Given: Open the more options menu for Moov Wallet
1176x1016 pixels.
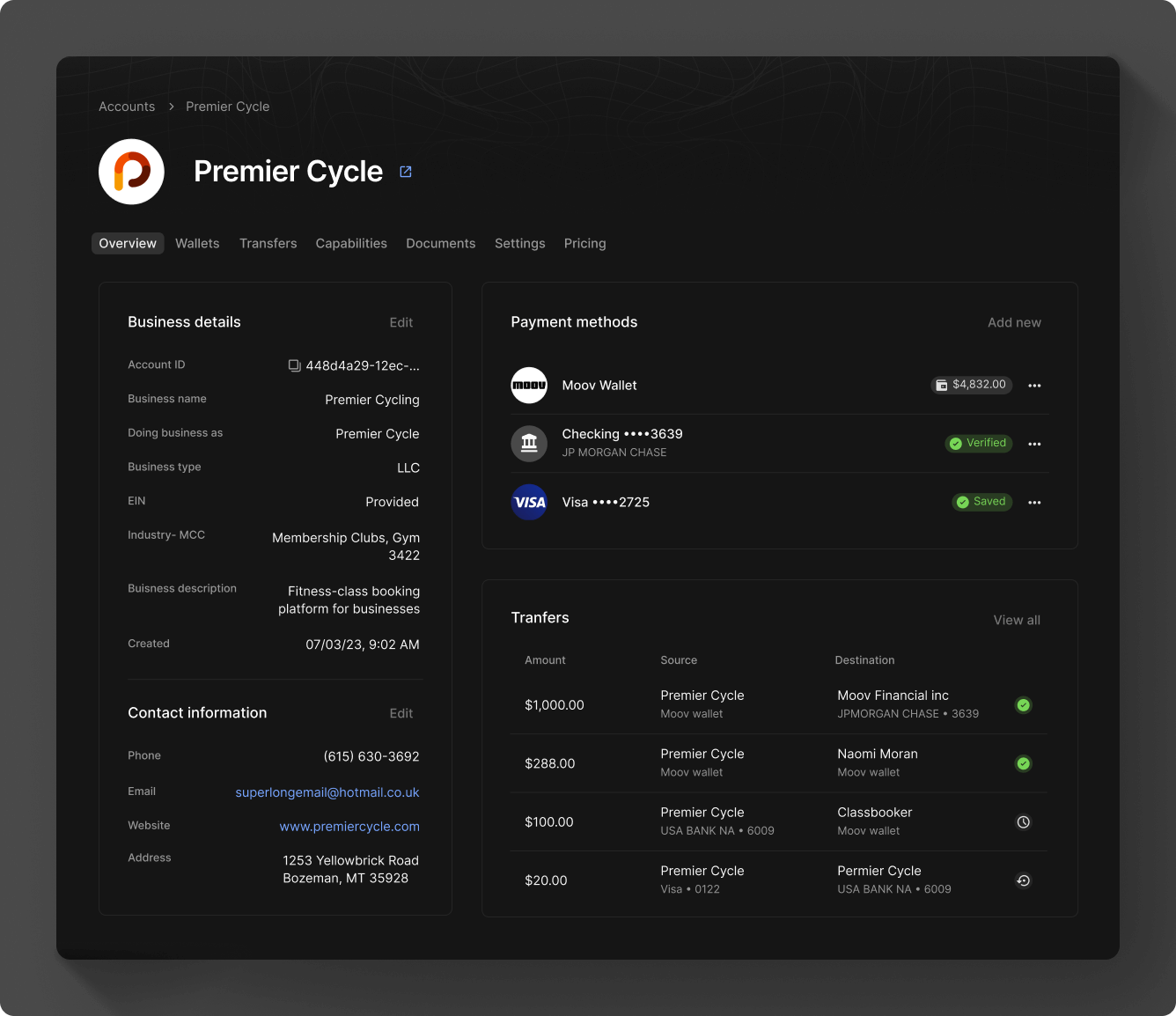Looking at the screenshot, I should [x=1034, y=386].
